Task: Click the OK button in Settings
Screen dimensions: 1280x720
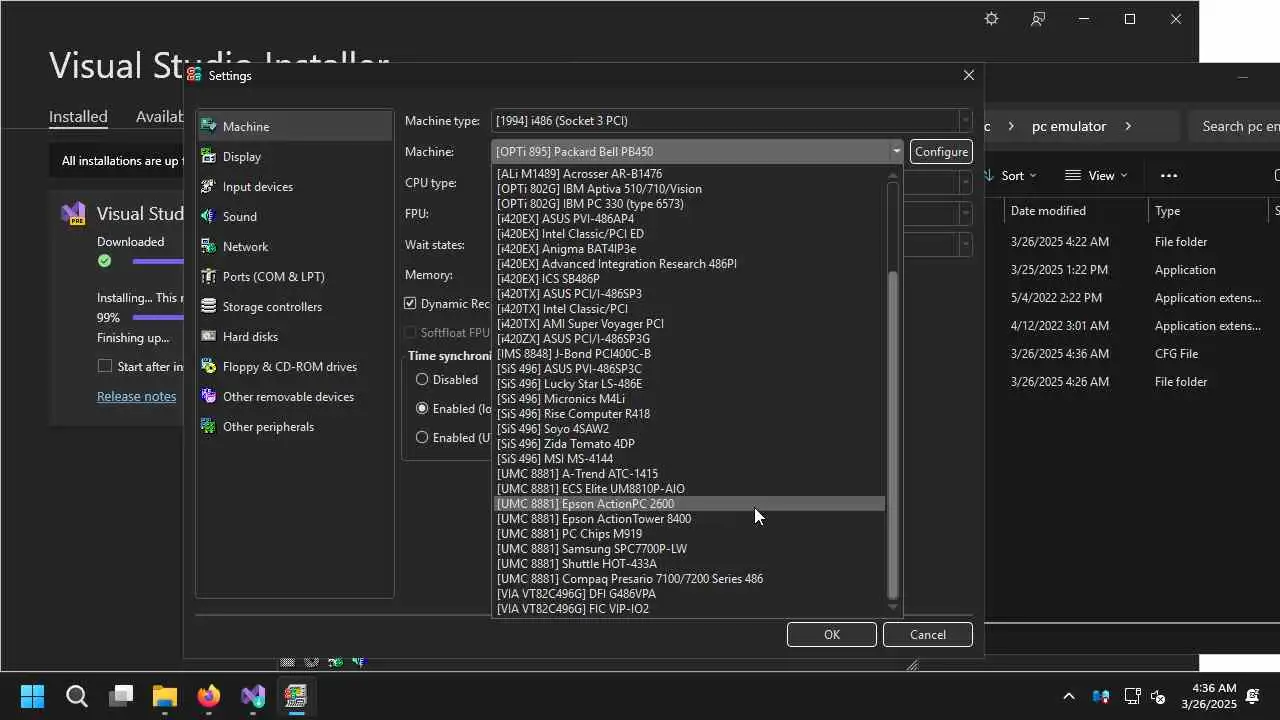Action: (832, 634)
